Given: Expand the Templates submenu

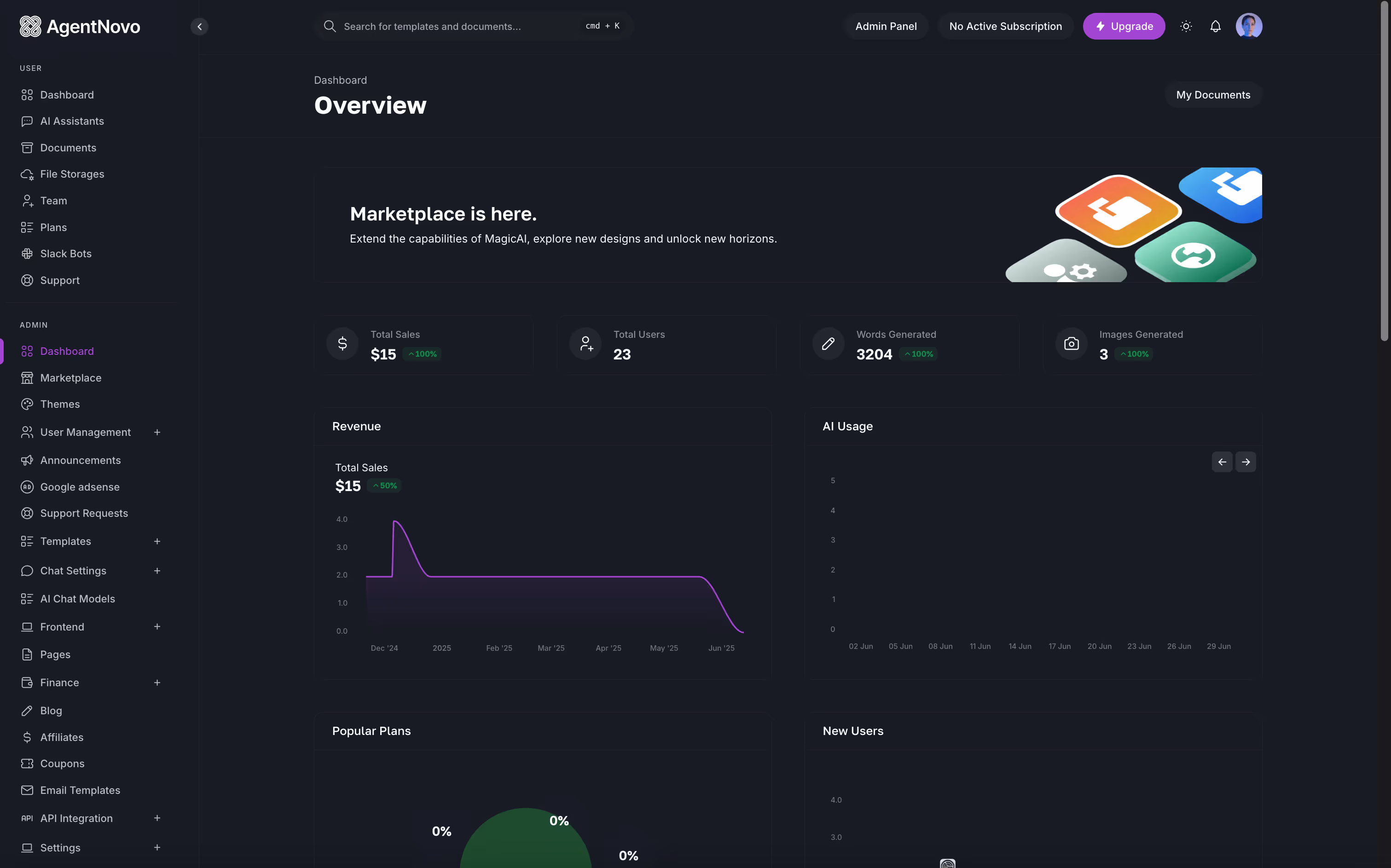Looking at the screenshot, I should (156, 541).
